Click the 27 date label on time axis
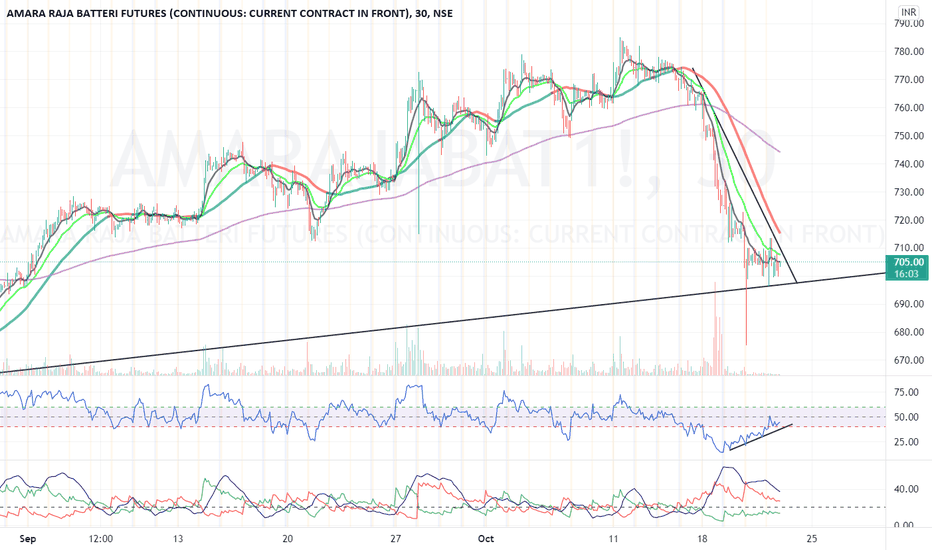The width and height of the screenshot is (932, 550). 396,539
